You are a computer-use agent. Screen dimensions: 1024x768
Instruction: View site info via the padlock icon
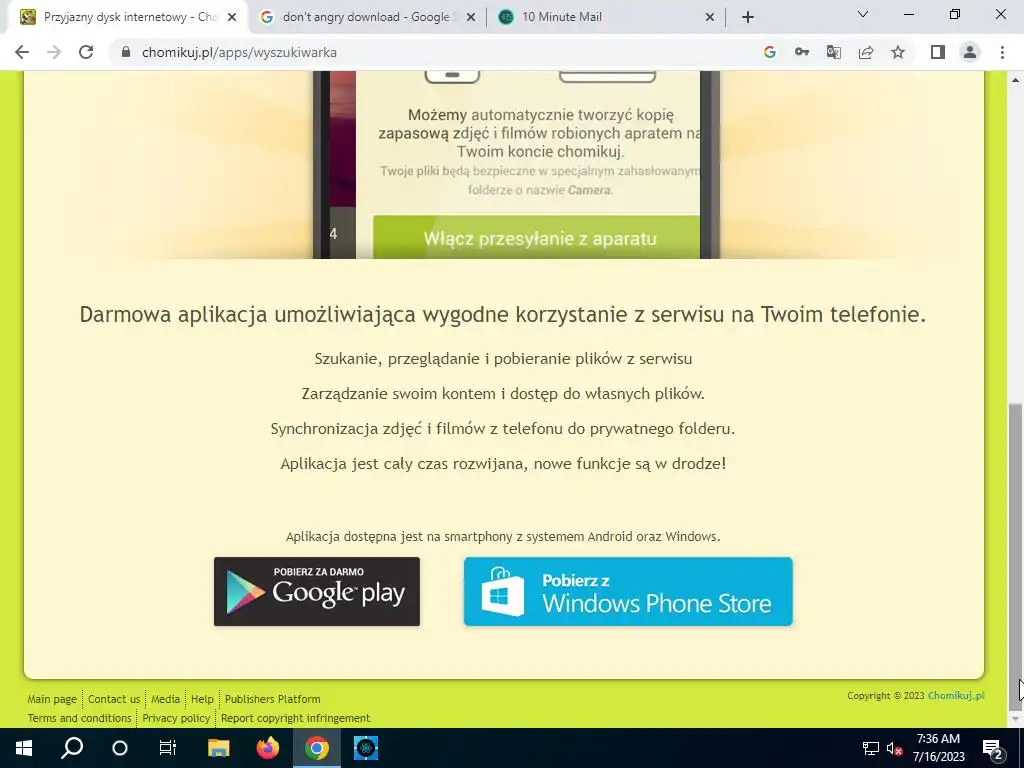pyautogui.click(x=126, y=52)
